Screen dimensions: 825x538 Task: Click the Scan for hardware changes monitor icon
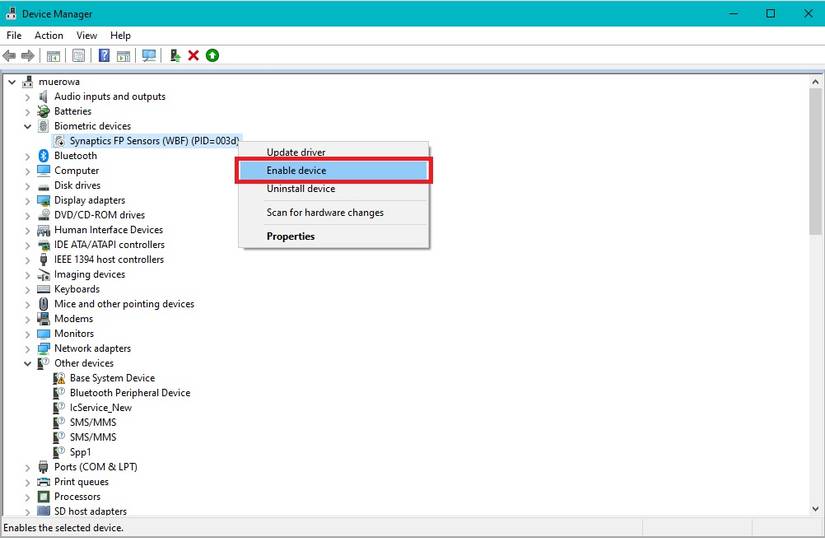tap(149, 55)
